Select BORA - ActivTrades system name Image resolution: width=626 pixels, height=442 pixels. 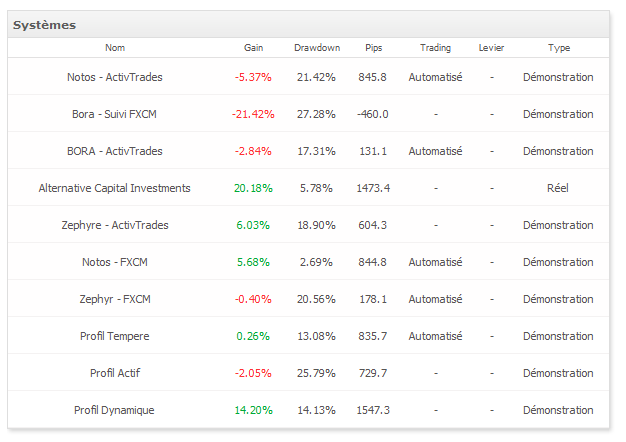pyautogui.click(x=115, y=151)
